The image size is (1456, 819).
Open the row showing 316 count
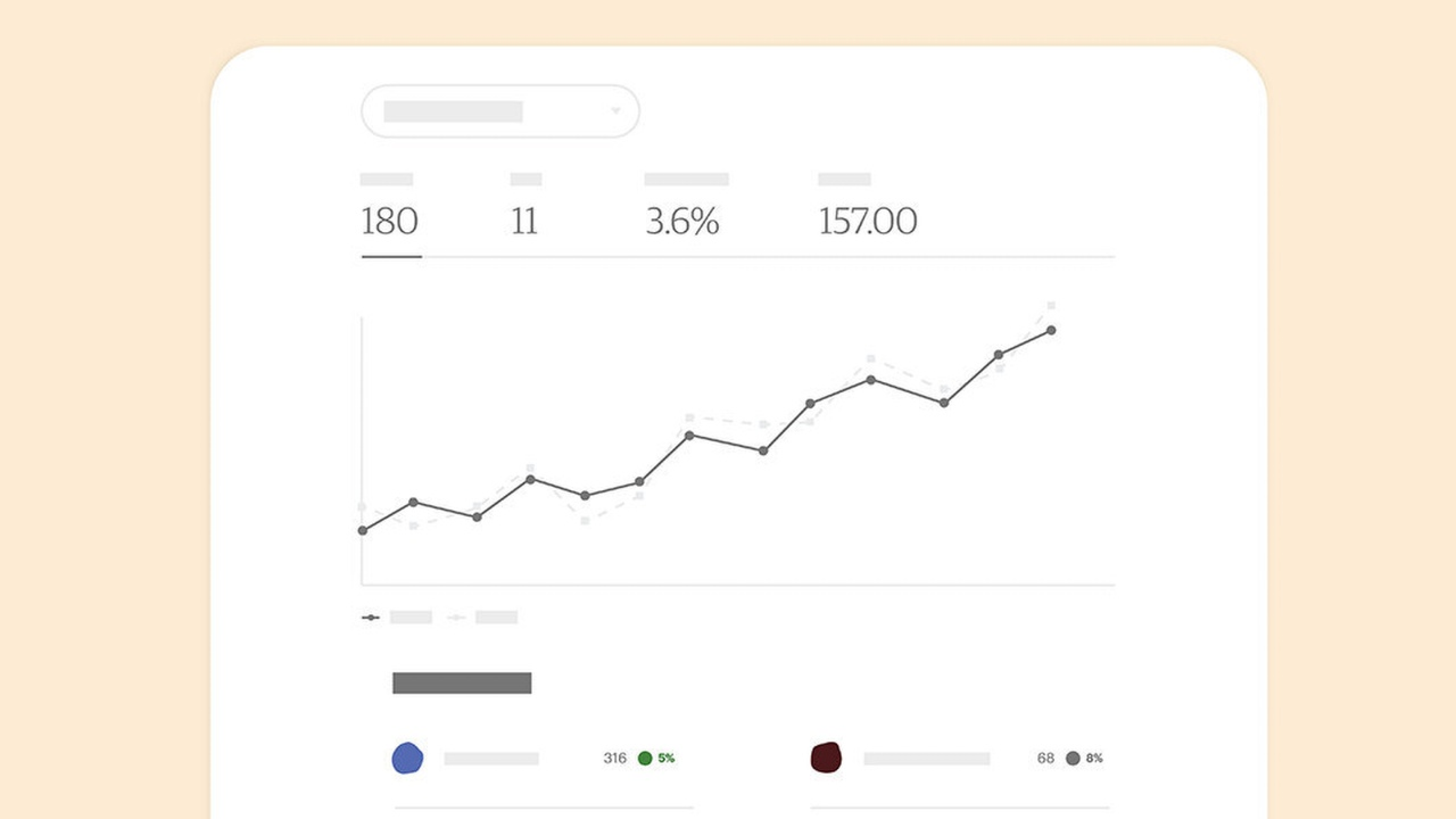click(x=544, y=758)
